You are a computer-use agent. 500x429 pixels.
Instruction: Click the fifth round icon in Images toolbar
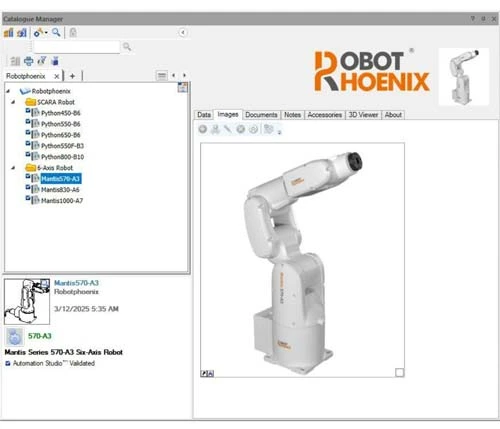(253, 129)
